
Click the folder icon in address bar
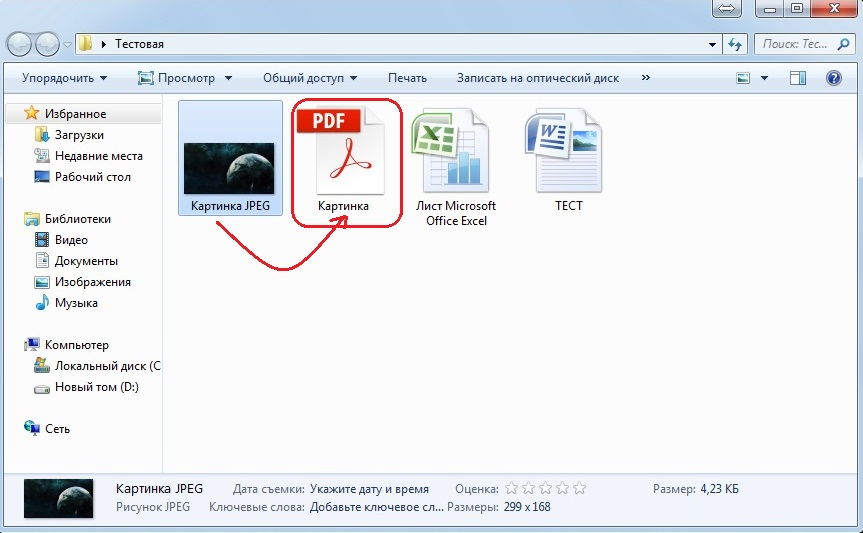click(85, 43)
